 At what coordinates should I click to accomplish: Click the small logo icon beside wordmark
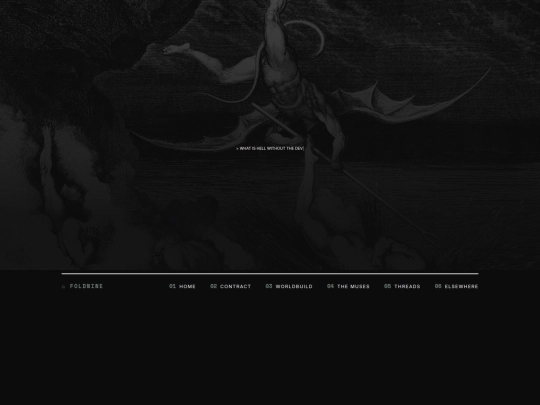(x=63, y=287)
